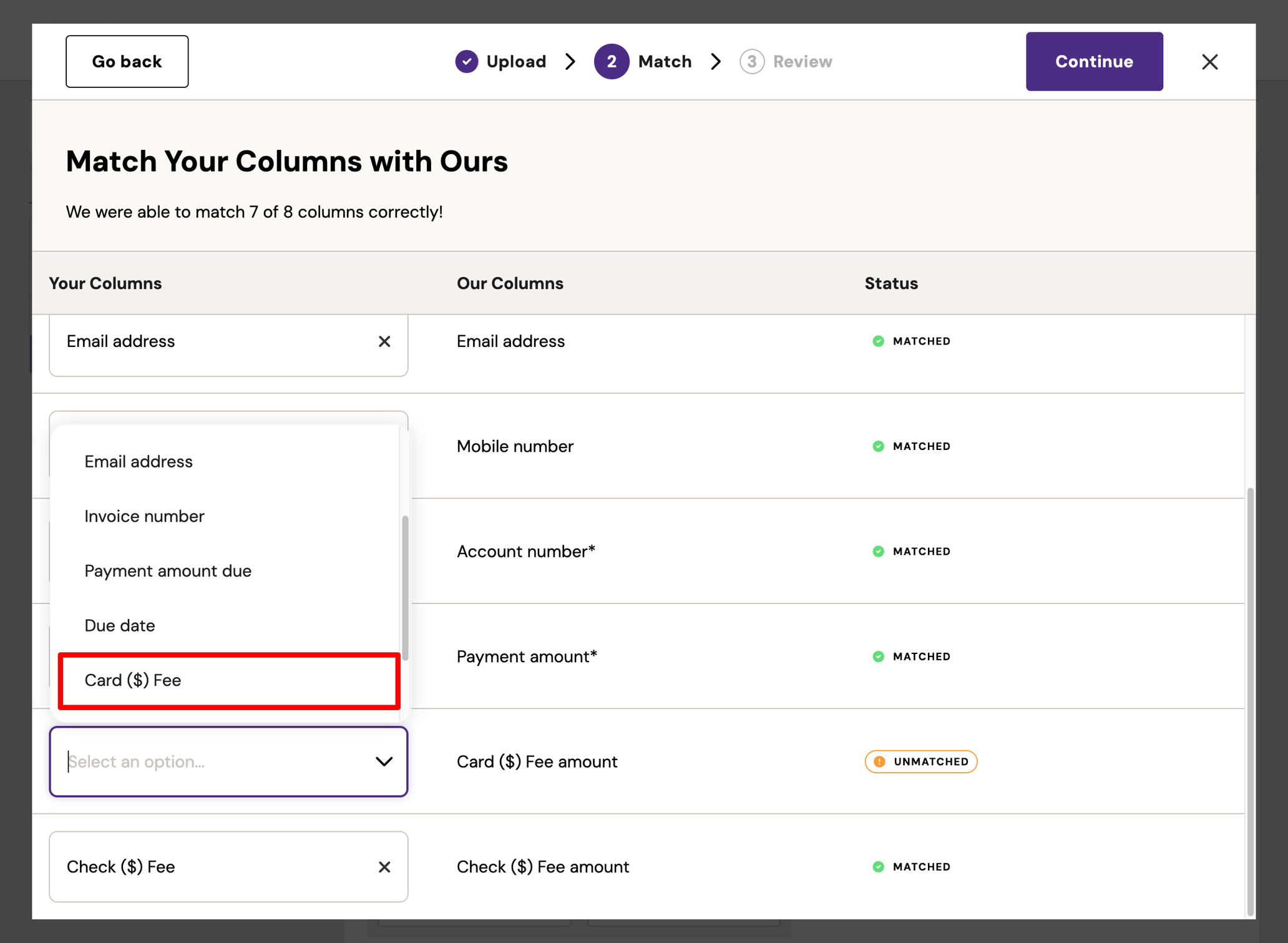Click the Review step label
Screen dimensions: 1288x943
click(x=802, y=61)
